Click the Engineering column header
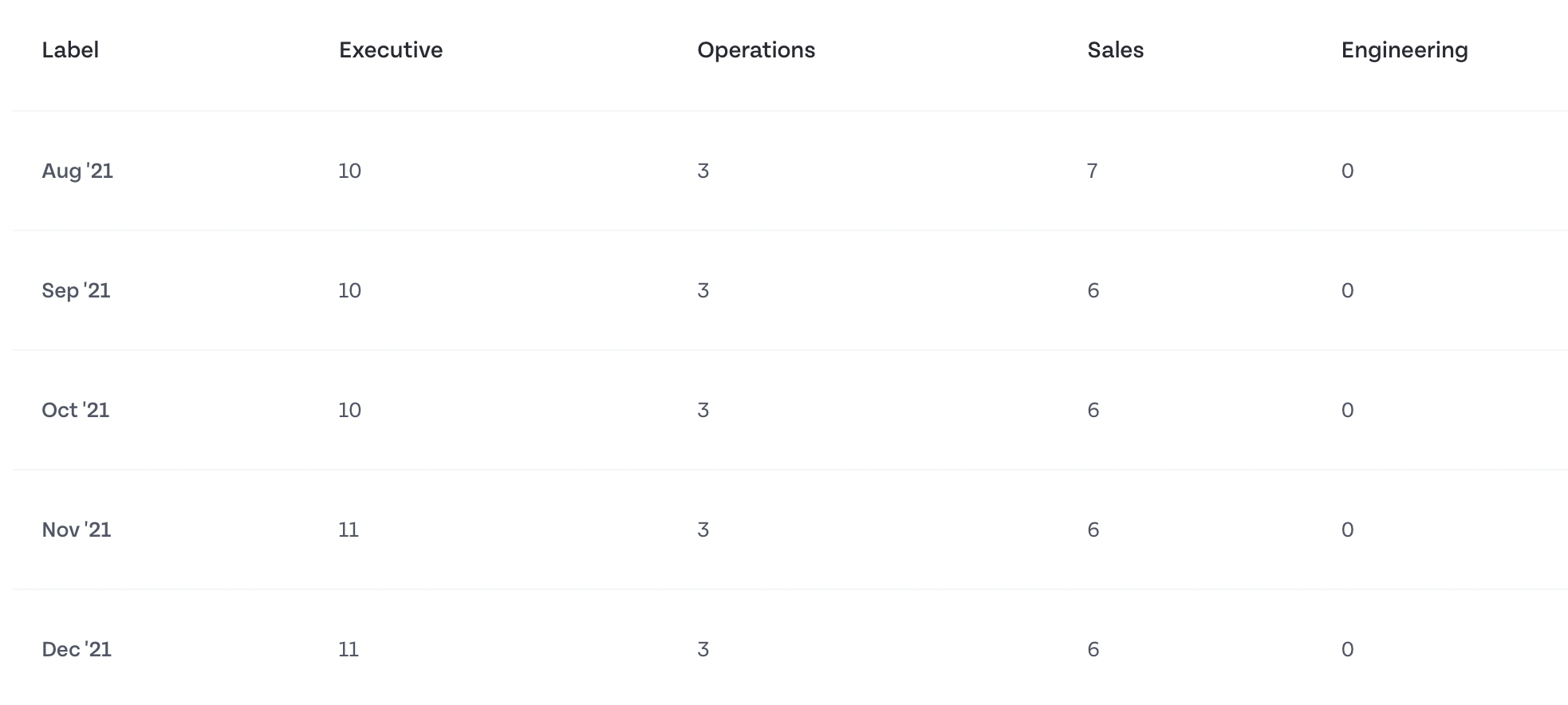 1405,50
